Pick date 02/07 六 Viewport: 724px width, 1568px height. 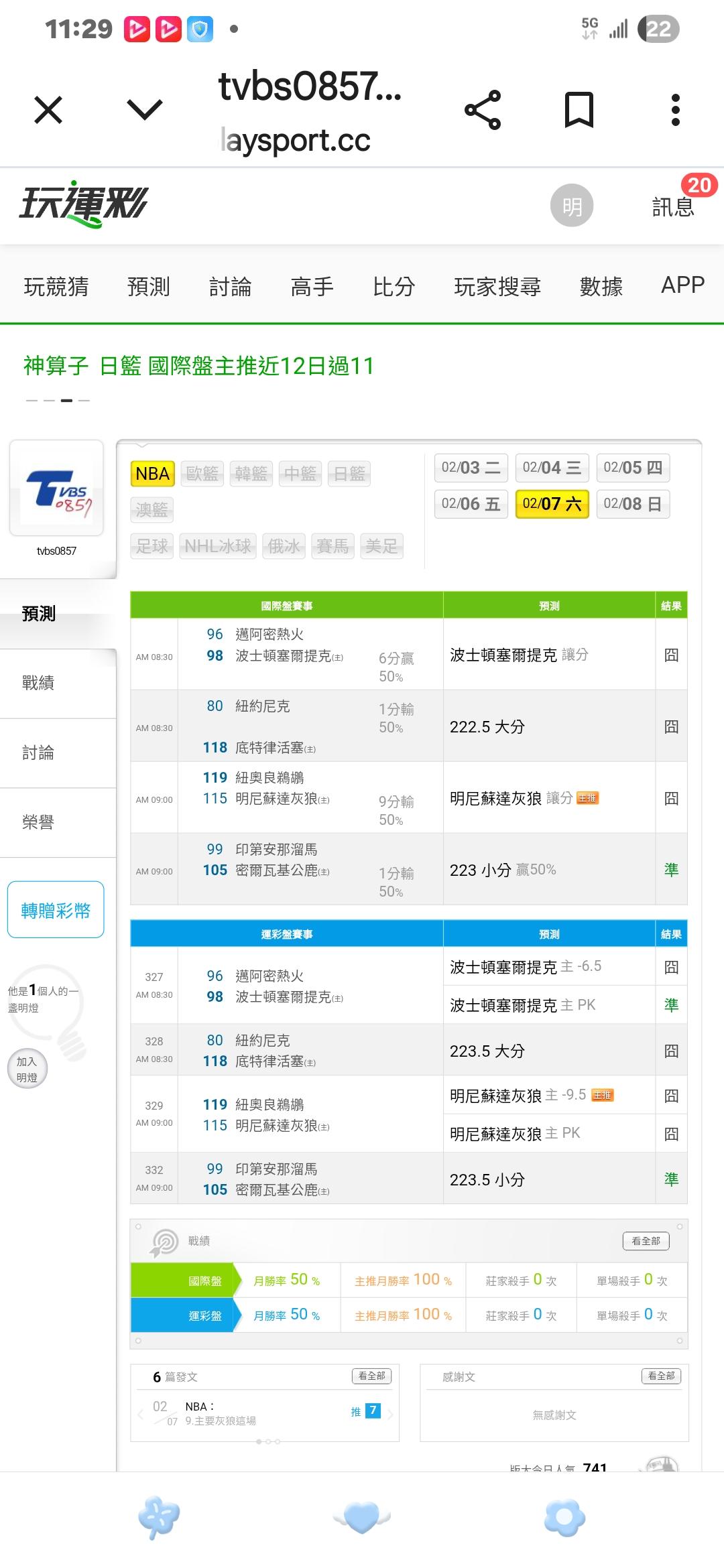552,504
